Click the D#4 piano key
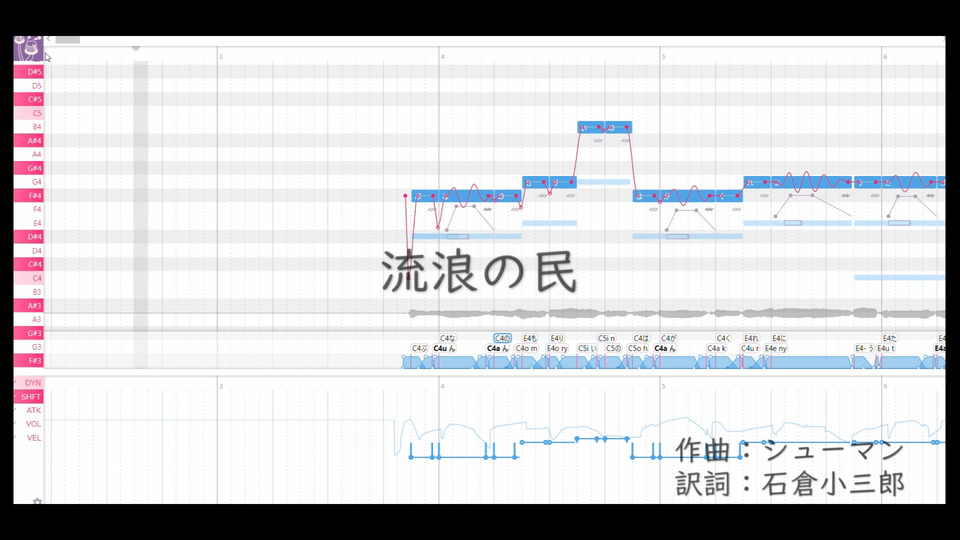 pos(29,236)
